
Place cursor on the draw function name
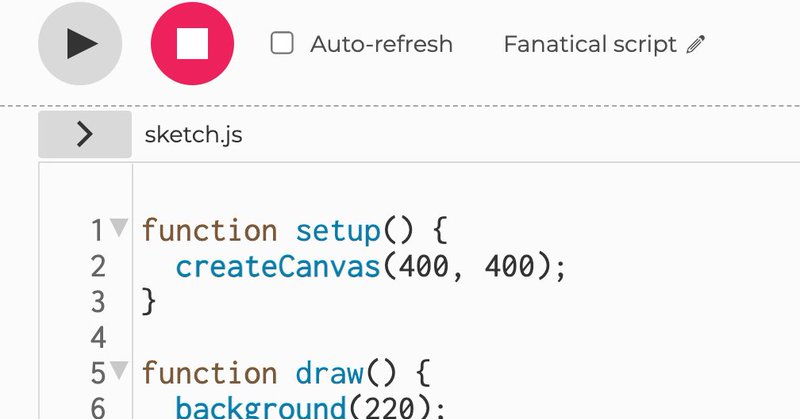click(x=329, y=373)
